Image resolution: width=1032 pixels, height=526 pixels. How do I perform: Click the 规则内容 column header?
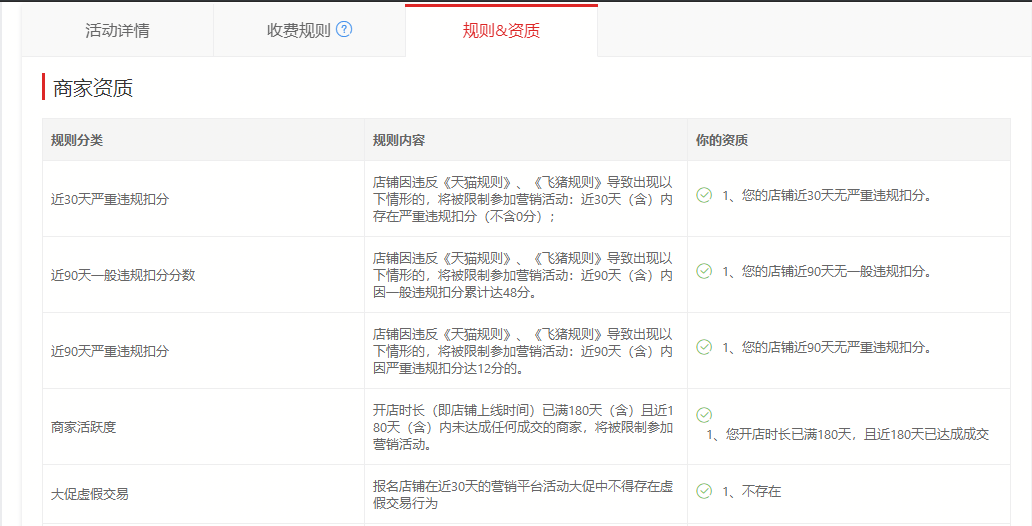[399, 140]
